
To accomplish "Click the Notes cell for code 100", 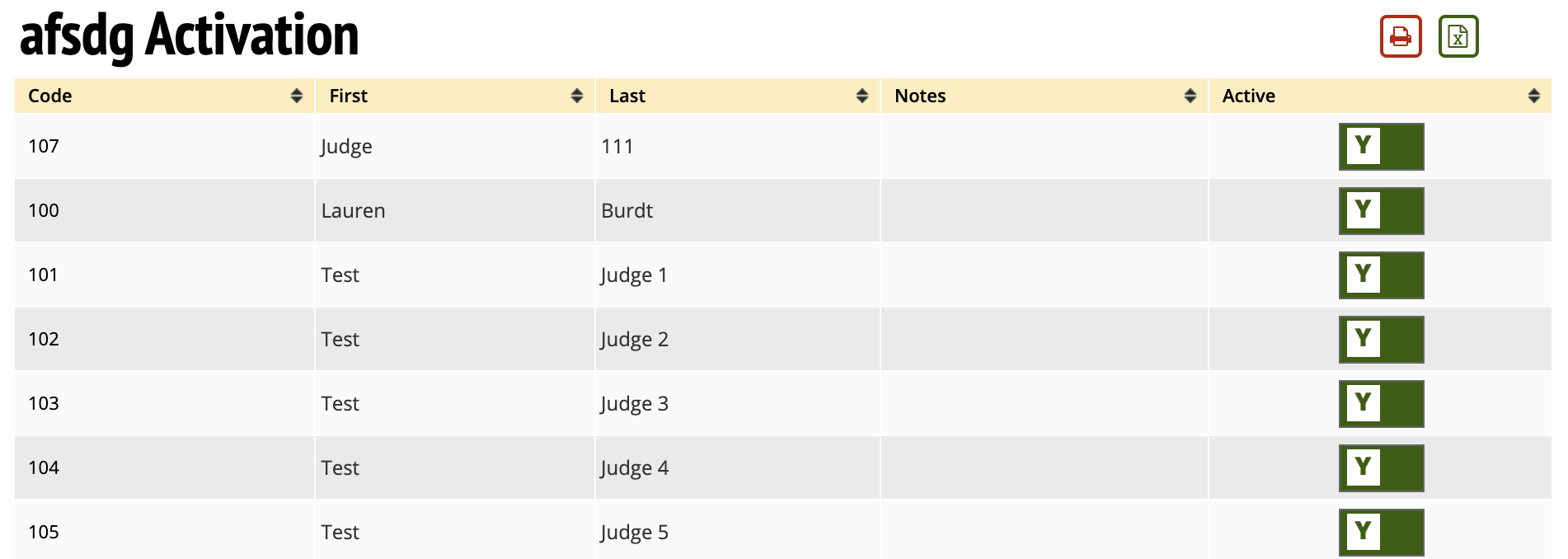I will (x=1044, y=211).
